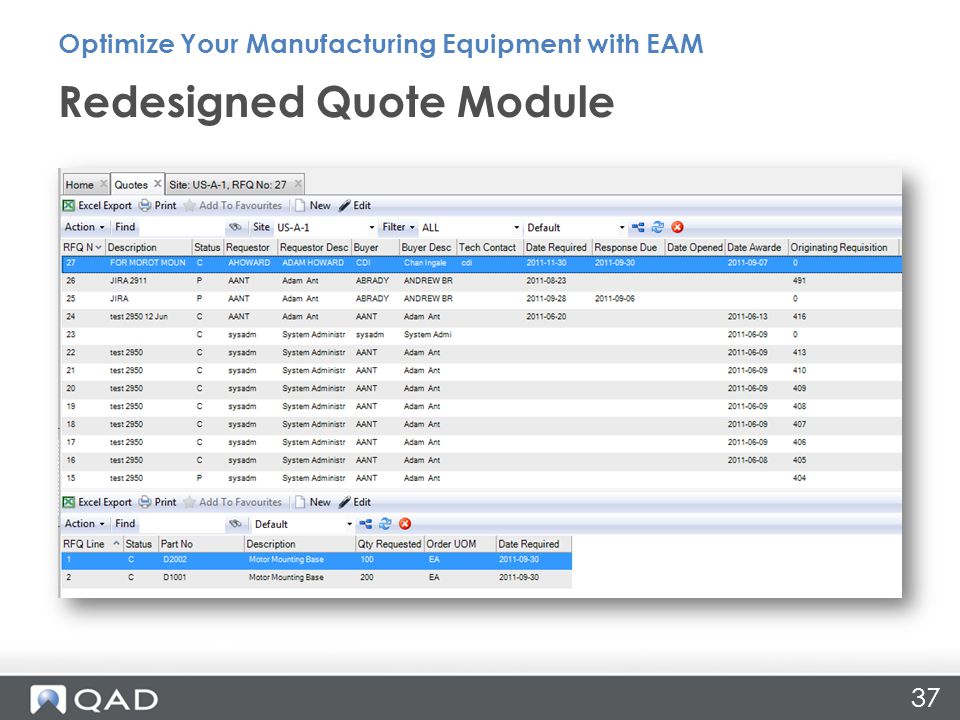Click Excel Export in the RFQ lines toolbar

(x=97, y=502)
